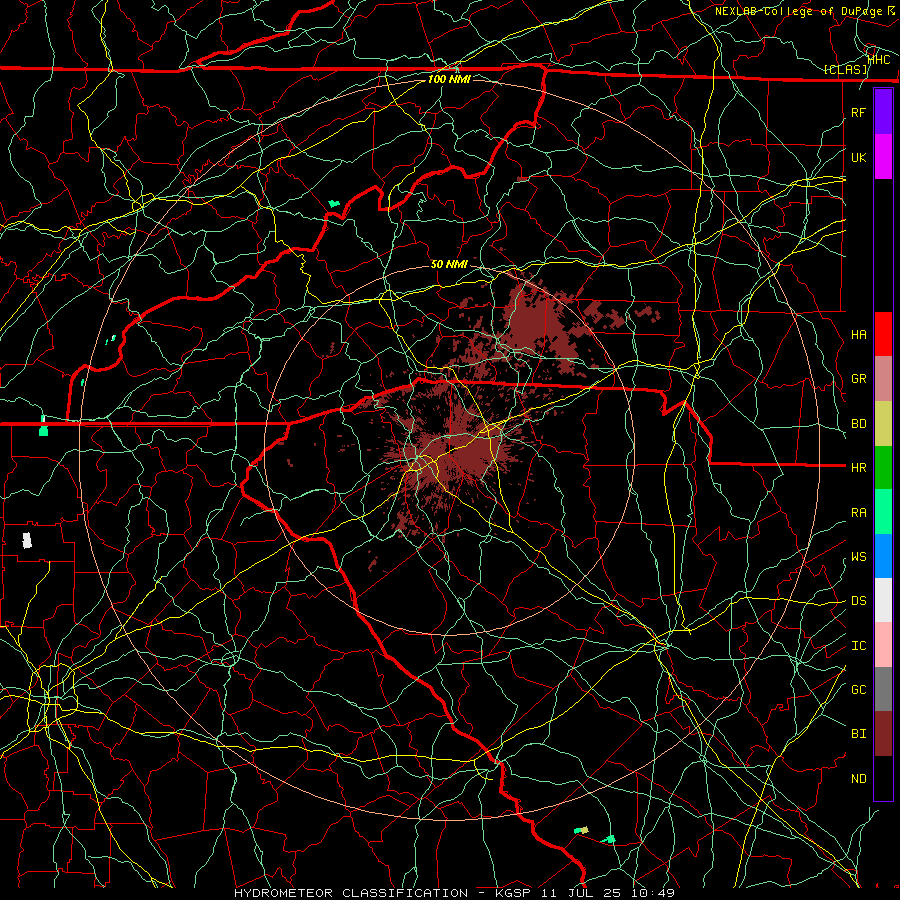Screen dimensions: 900x900
Task: Click the RA legend label
Action: (858, 513)
